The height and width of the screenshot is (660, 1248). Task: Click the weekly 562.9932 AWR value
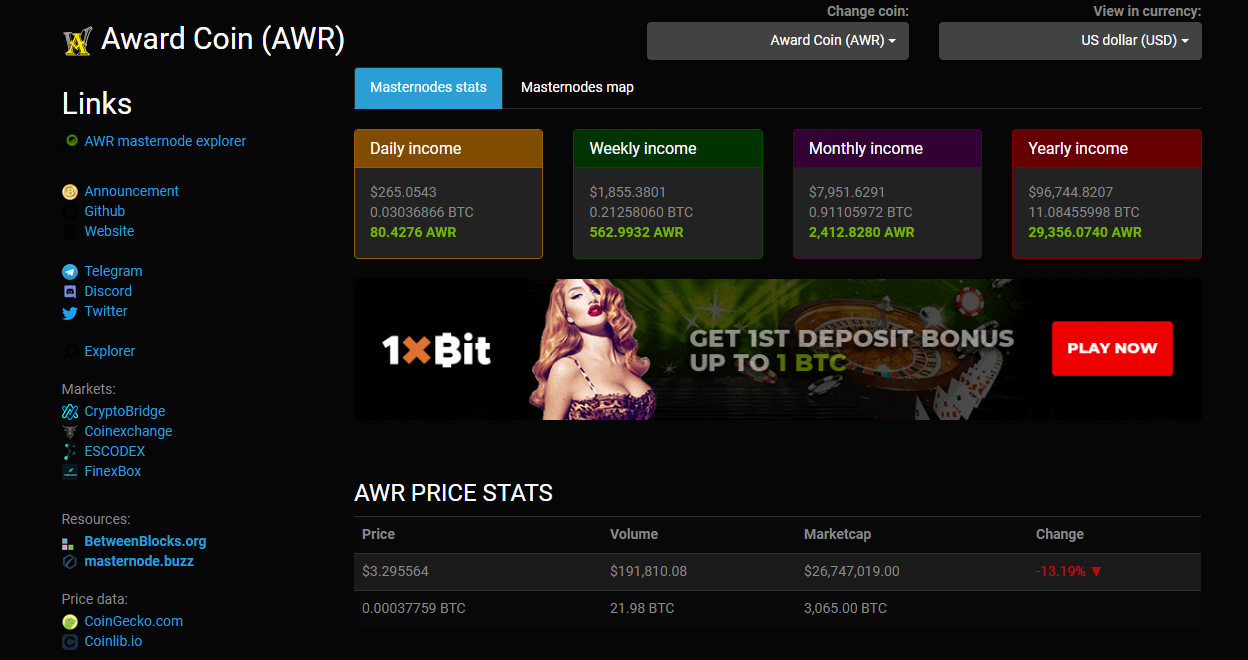tap(636, 232)
